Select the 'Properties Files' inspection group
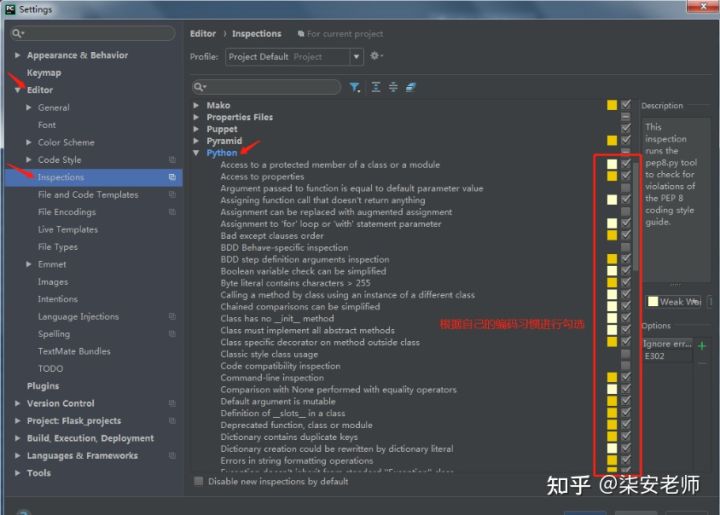The height and width of the screenshot is (515, 720). (x=240, y=117)
